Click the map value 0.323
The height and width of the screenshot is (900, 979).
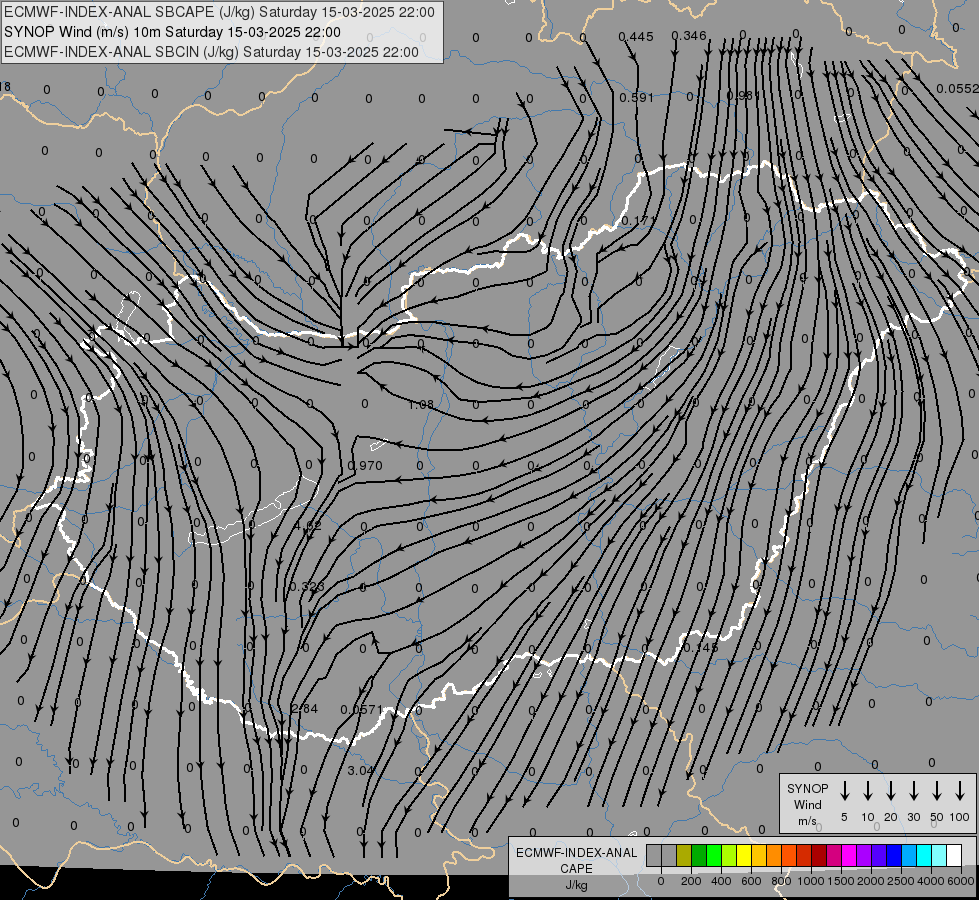[x=307, y=586]
